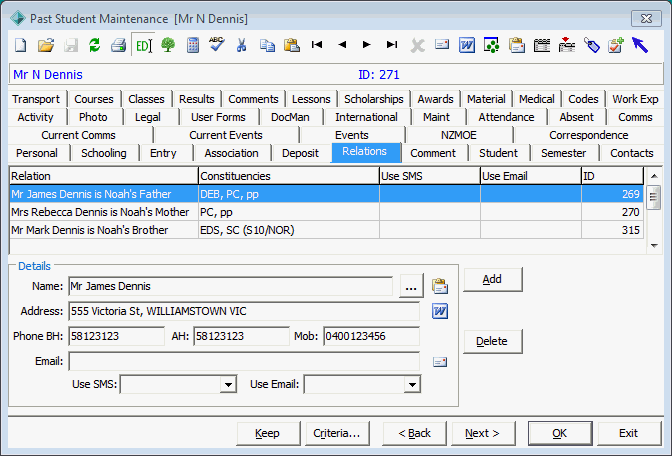The height and width of the screenshot is (456, 672).
Task: Open the Medical tab
Action: [537, 99]
